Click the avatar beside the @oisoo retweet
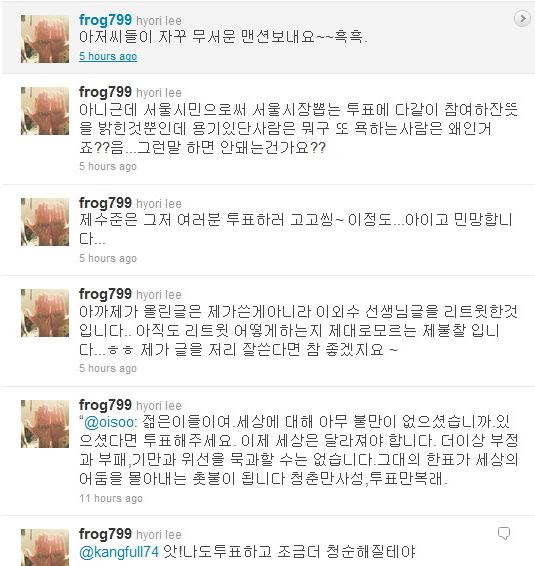Viewport: 535px width, 566px height. coord(45,424)
